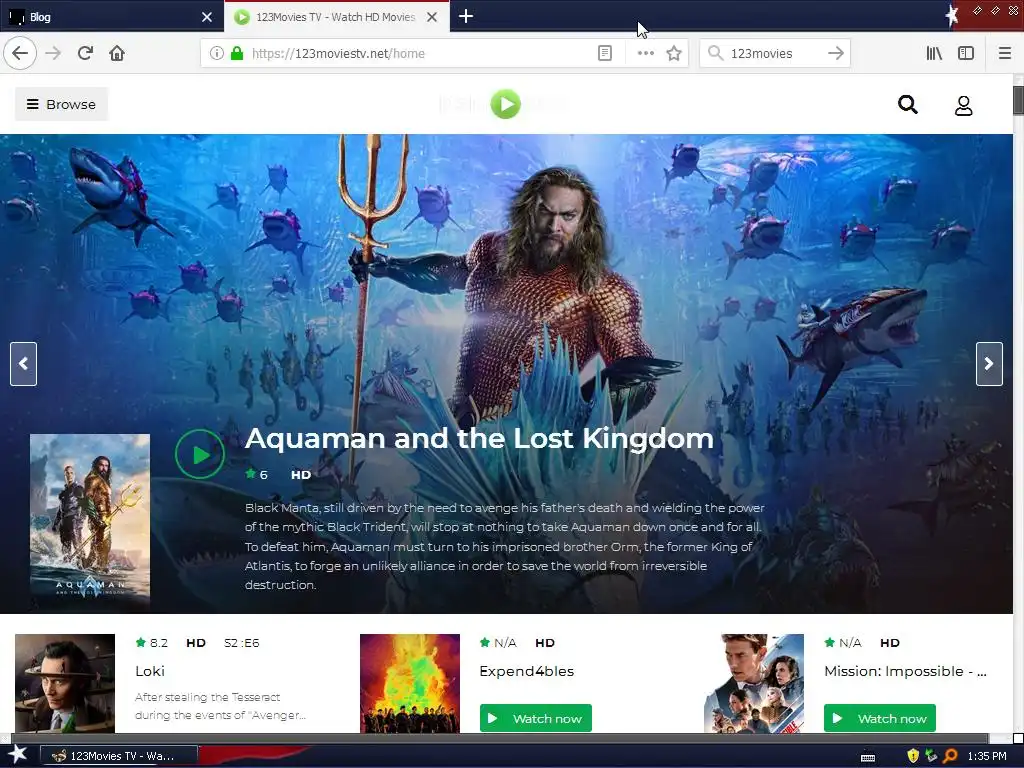Viewport: 1024px width, 768px height.
Task: Open the library bookshelf icon
Action: [x=934, y=53]
